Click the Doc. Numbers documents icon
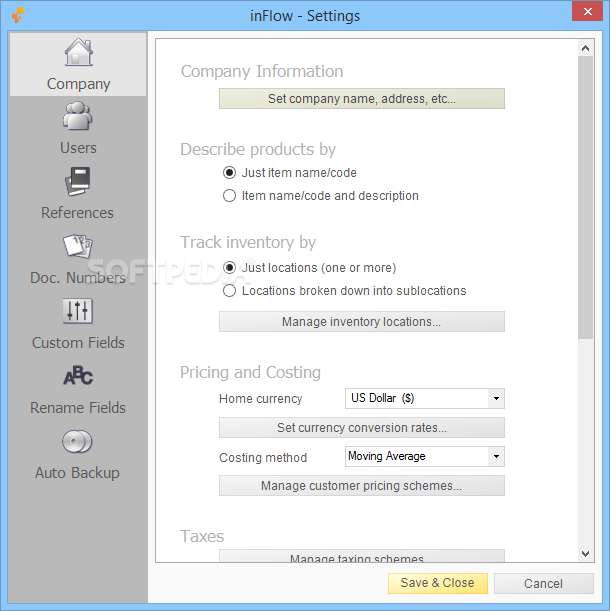The height and width of the screenshot is (611, 610). (77, 247)
